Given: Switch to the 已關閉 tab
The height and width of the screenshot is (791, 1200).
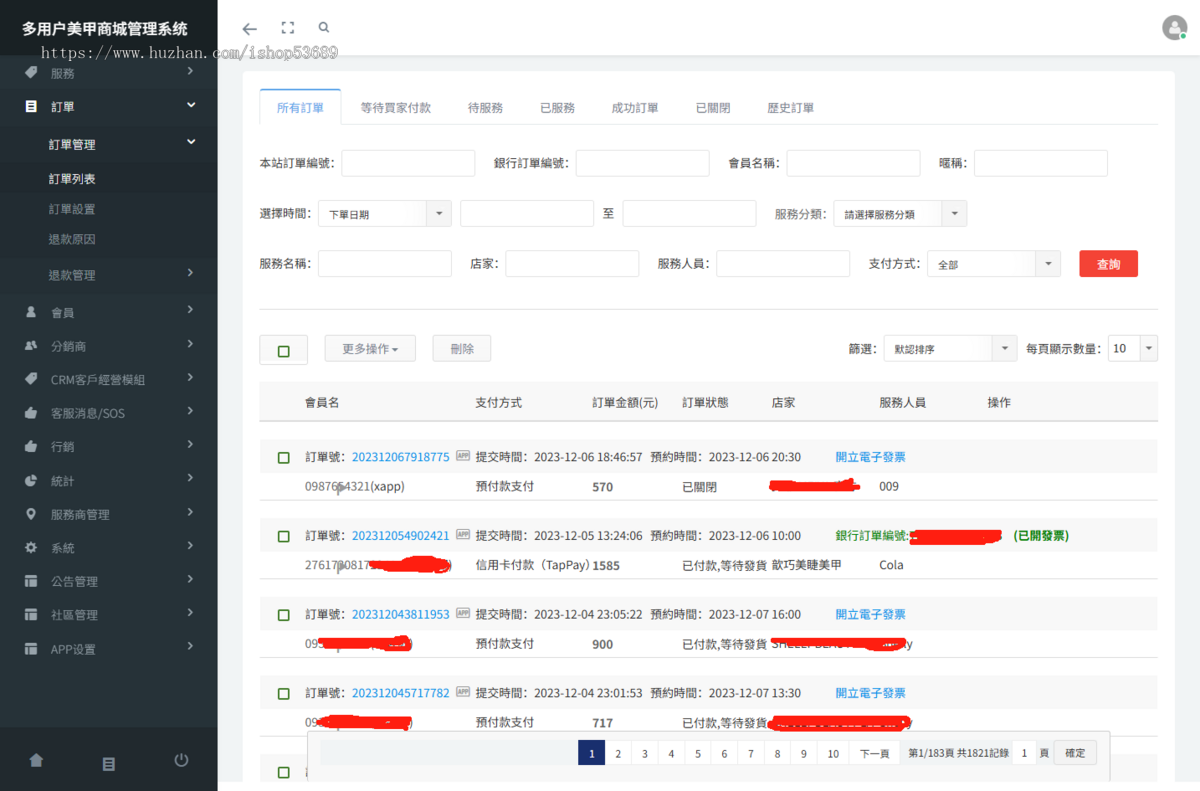Looking at the screenshot, I should pyautogui.click(x=713, y=107).
